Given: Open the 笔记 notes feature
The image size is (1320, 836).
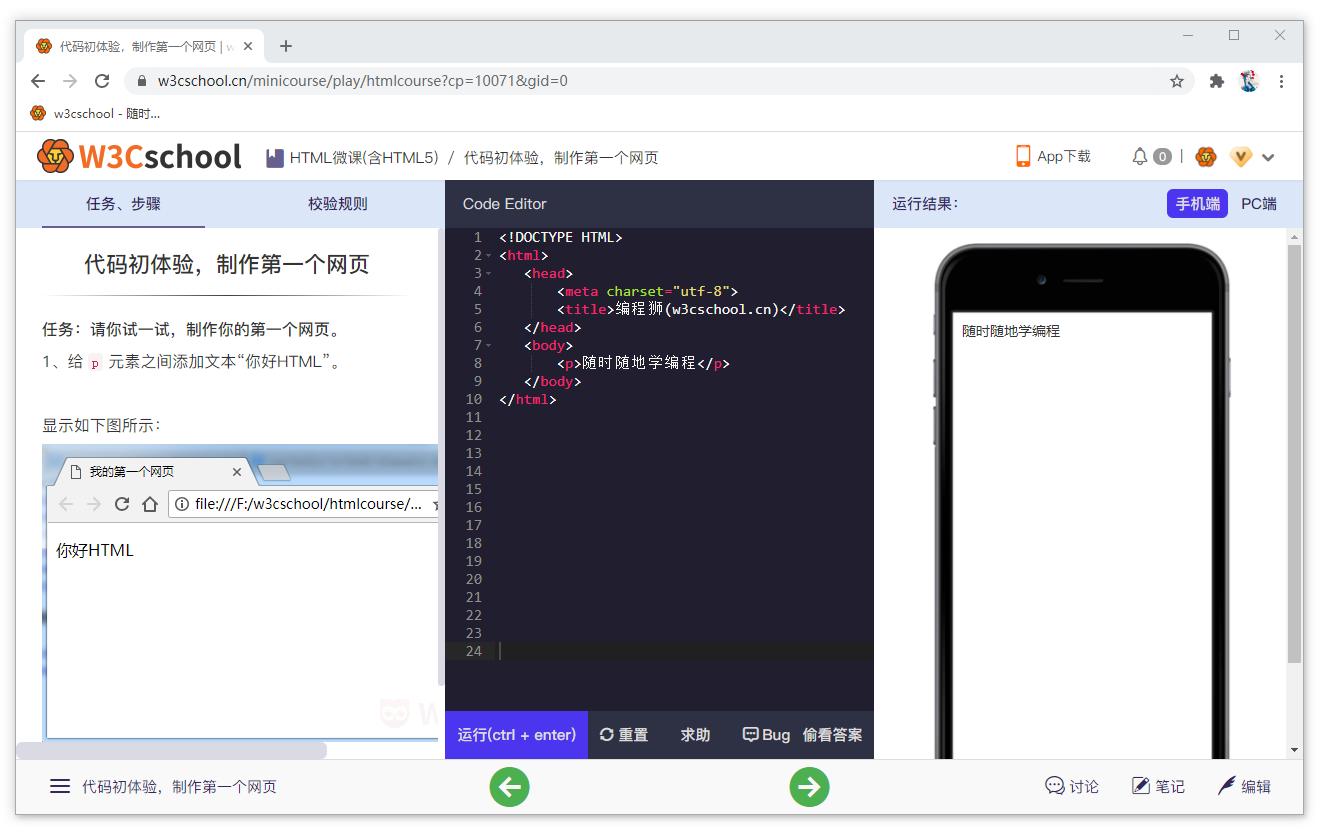Looking at the screenshot, I should click(x=1158, y=786).
